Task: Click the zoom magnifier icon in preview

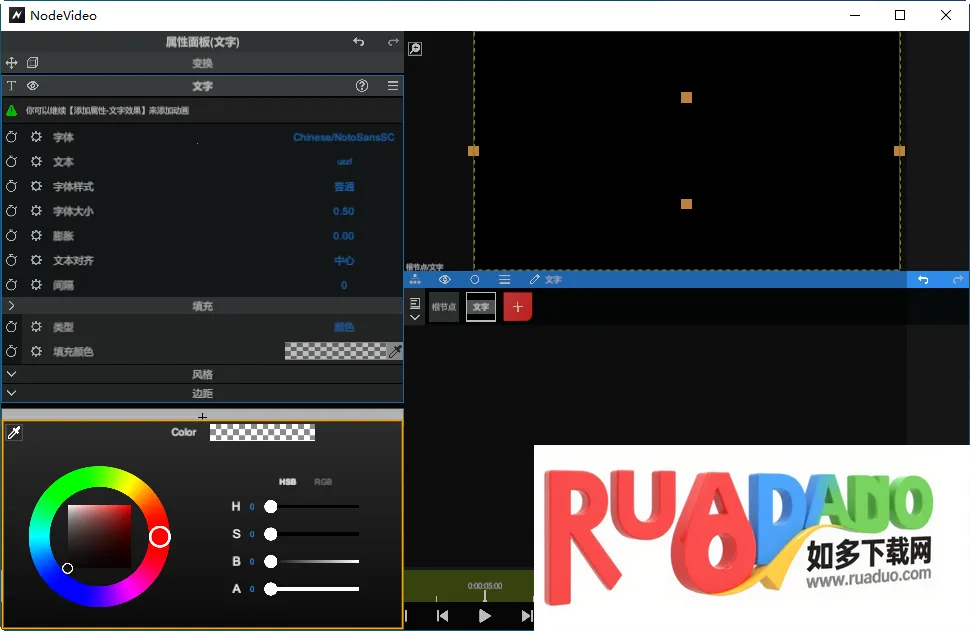Action: click(415, 48)
